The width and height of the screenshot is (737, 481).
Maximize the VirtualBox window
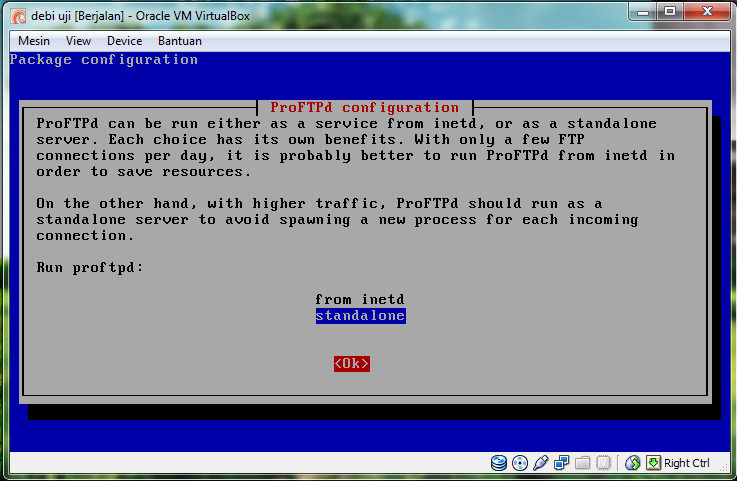click(670, 12)
